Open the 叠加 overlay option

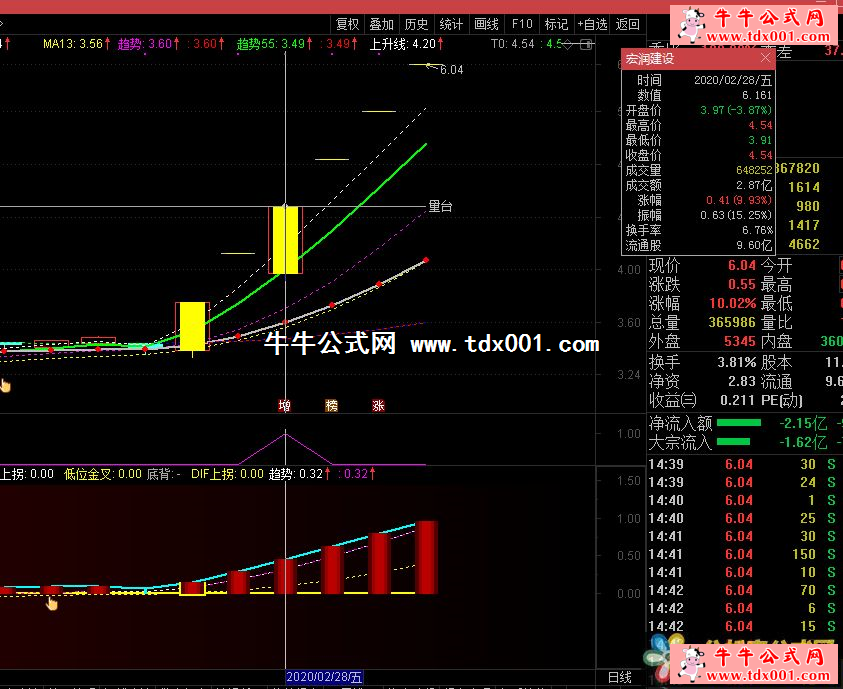click(381, 24)
